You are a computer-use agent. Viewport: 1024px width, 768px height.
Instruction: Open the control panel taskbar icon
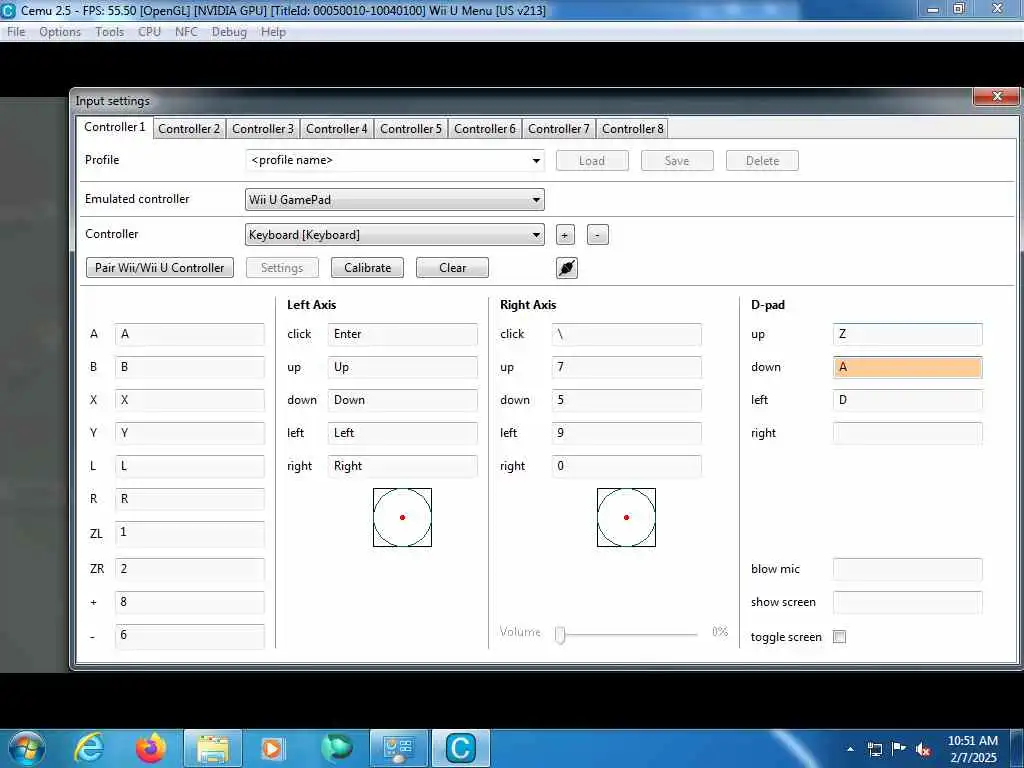398,748
